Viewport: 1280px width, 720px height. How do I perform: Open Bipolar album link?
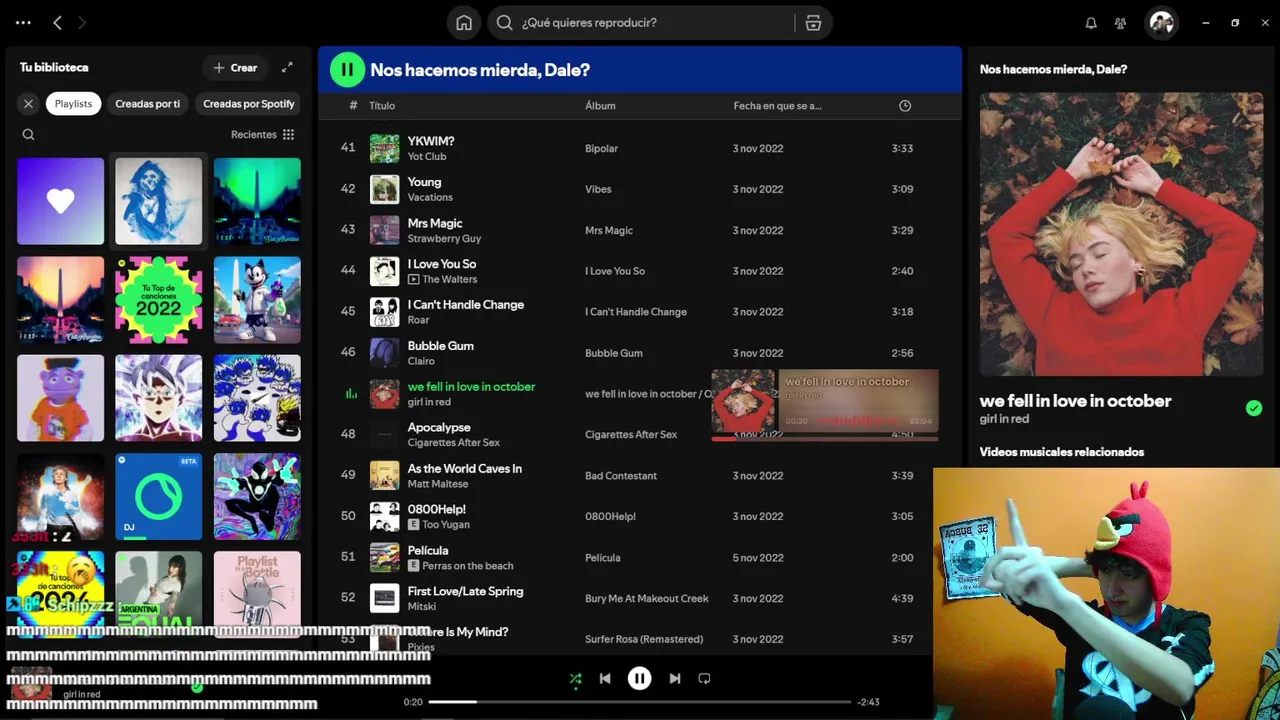pos(601,149)
